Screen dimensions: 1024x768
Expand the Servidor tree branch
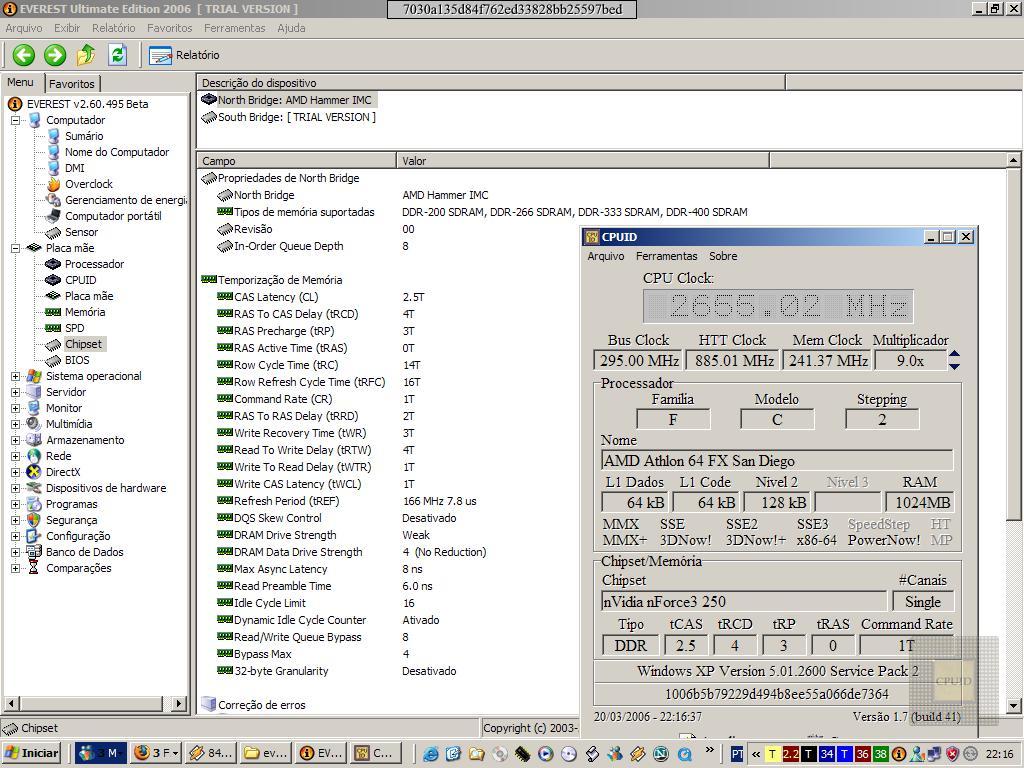(x=16, y=392)
